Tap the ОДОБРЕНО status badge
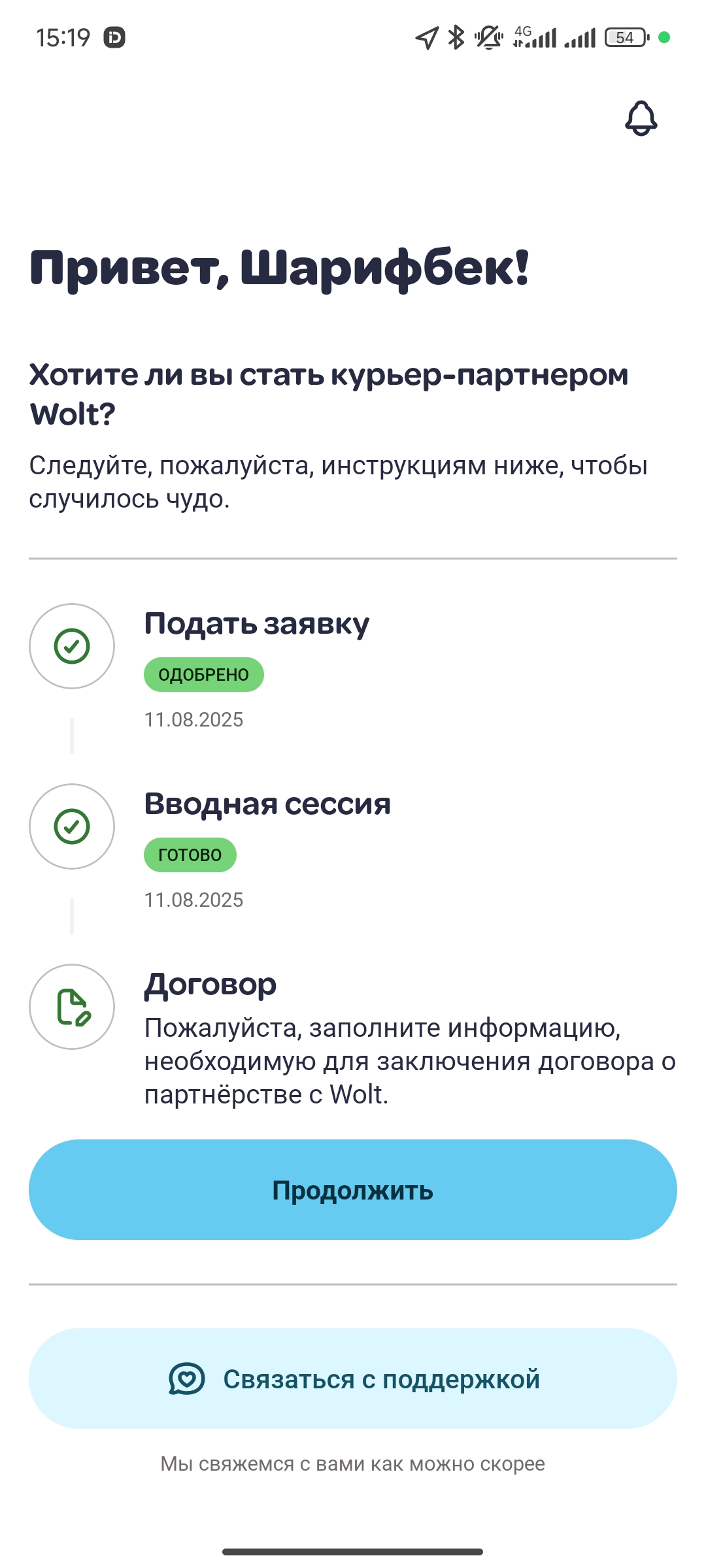 (203, 674)
